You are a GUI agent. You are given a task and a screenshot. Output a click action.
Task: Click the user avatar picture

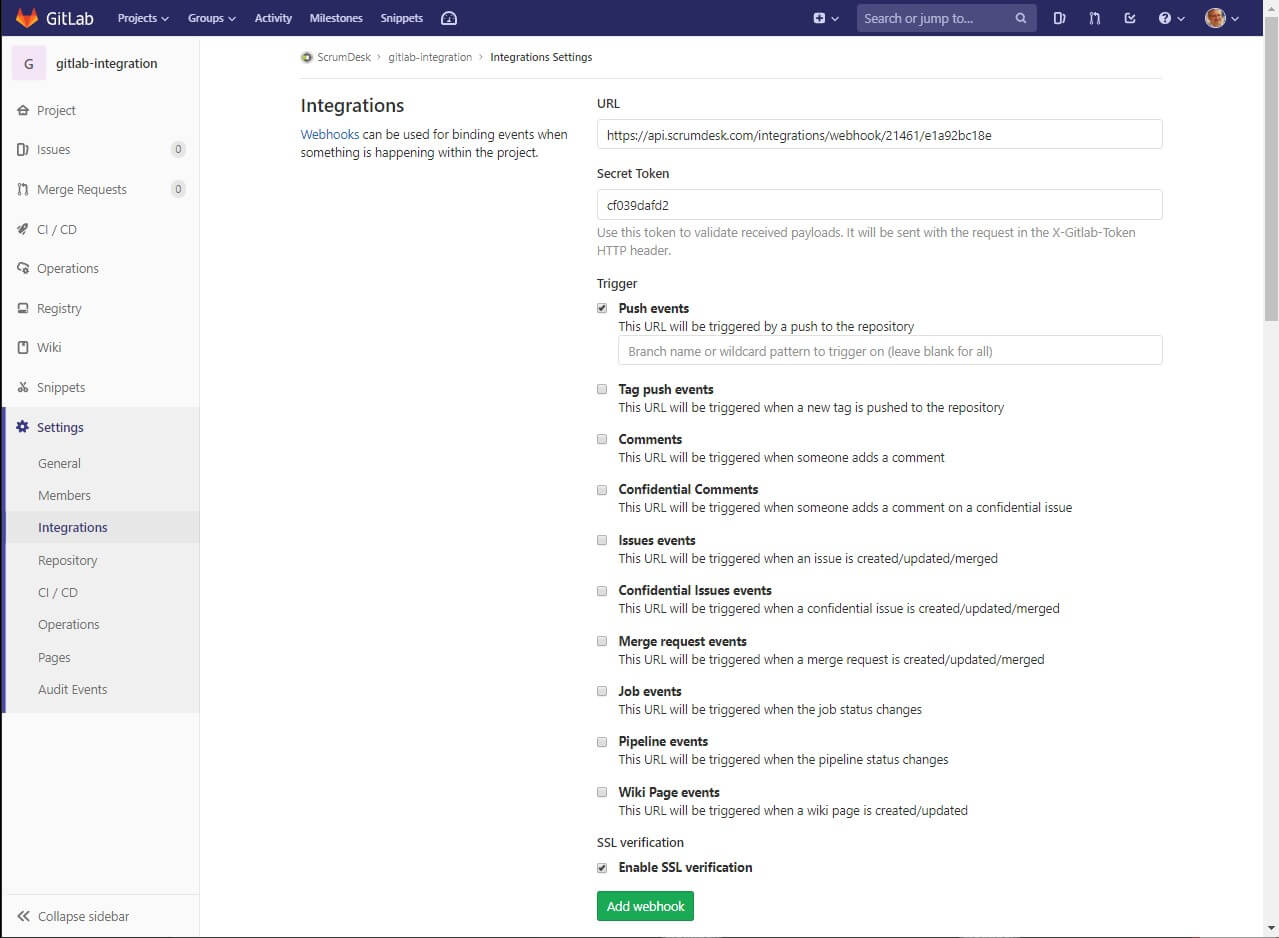click(x=1215, y=18)
